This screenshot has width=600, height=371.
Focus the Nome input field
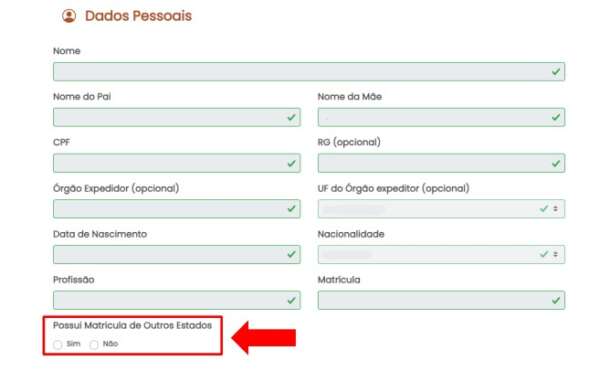(x=309, y=72)
